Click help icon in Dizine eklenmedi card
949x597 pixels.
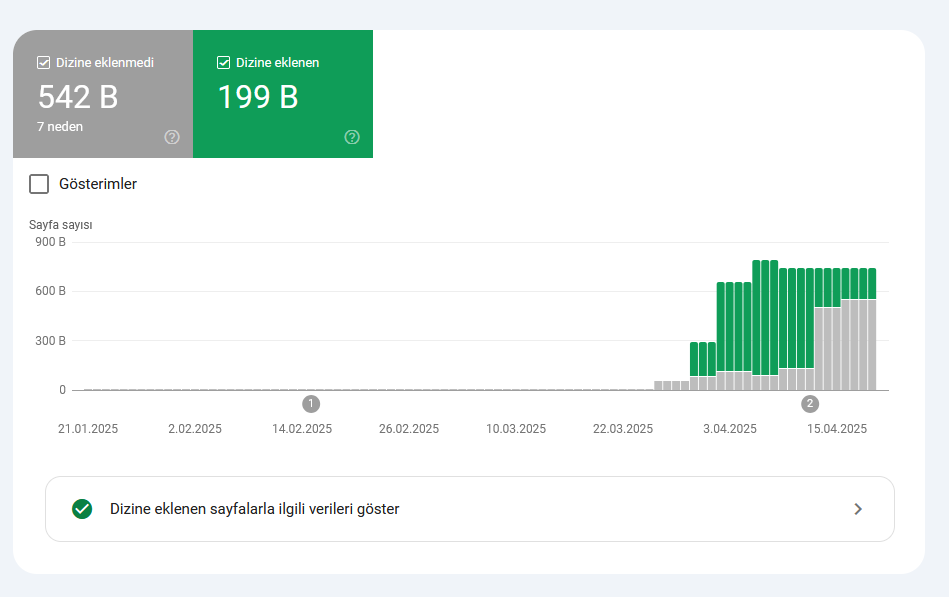coord(172,137)
